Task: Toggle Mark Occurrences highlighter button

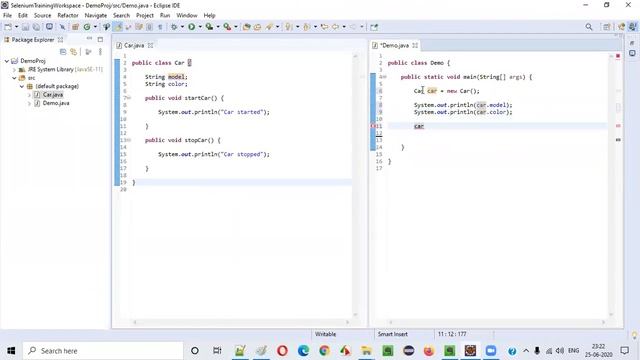Action: coord(118,27)
